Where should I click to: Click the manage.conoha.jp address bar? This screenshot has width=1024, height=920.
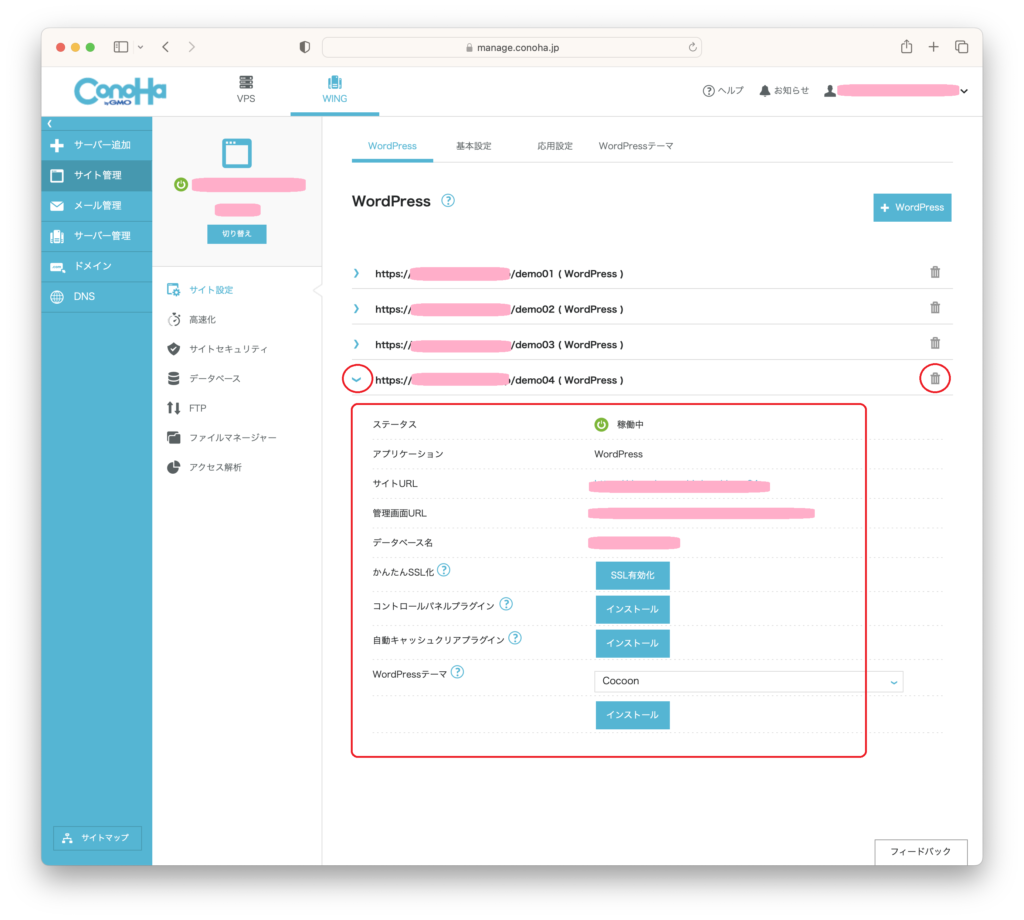point(512,47)
